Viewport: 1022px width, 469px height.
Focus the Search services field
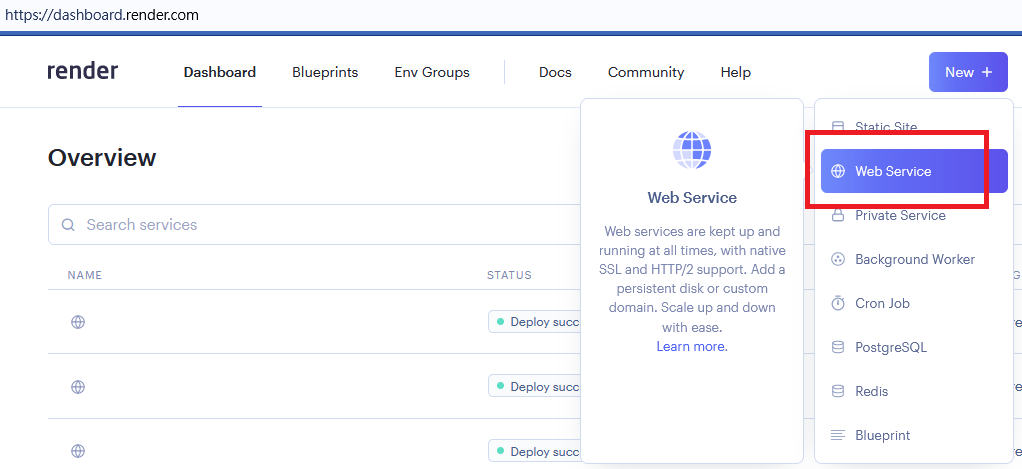(x=313, y=225)
